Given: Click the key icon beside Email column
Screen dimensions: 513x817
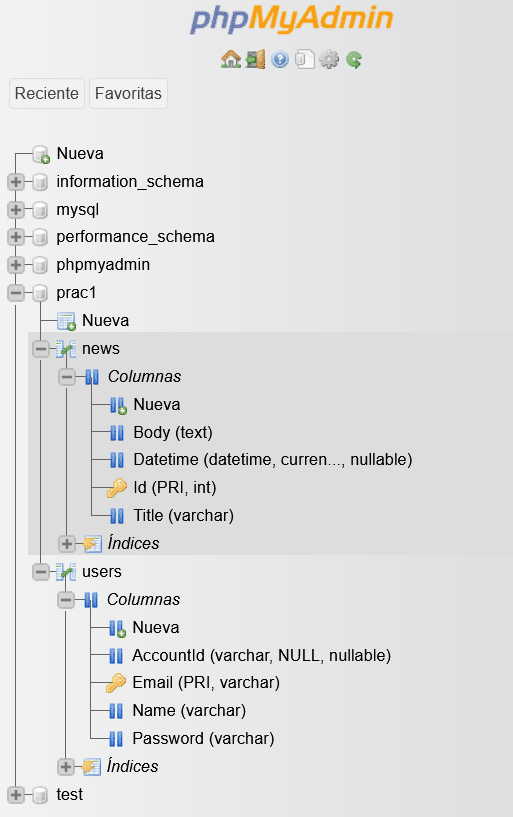Looking at the screenshot, I should 116,683.
